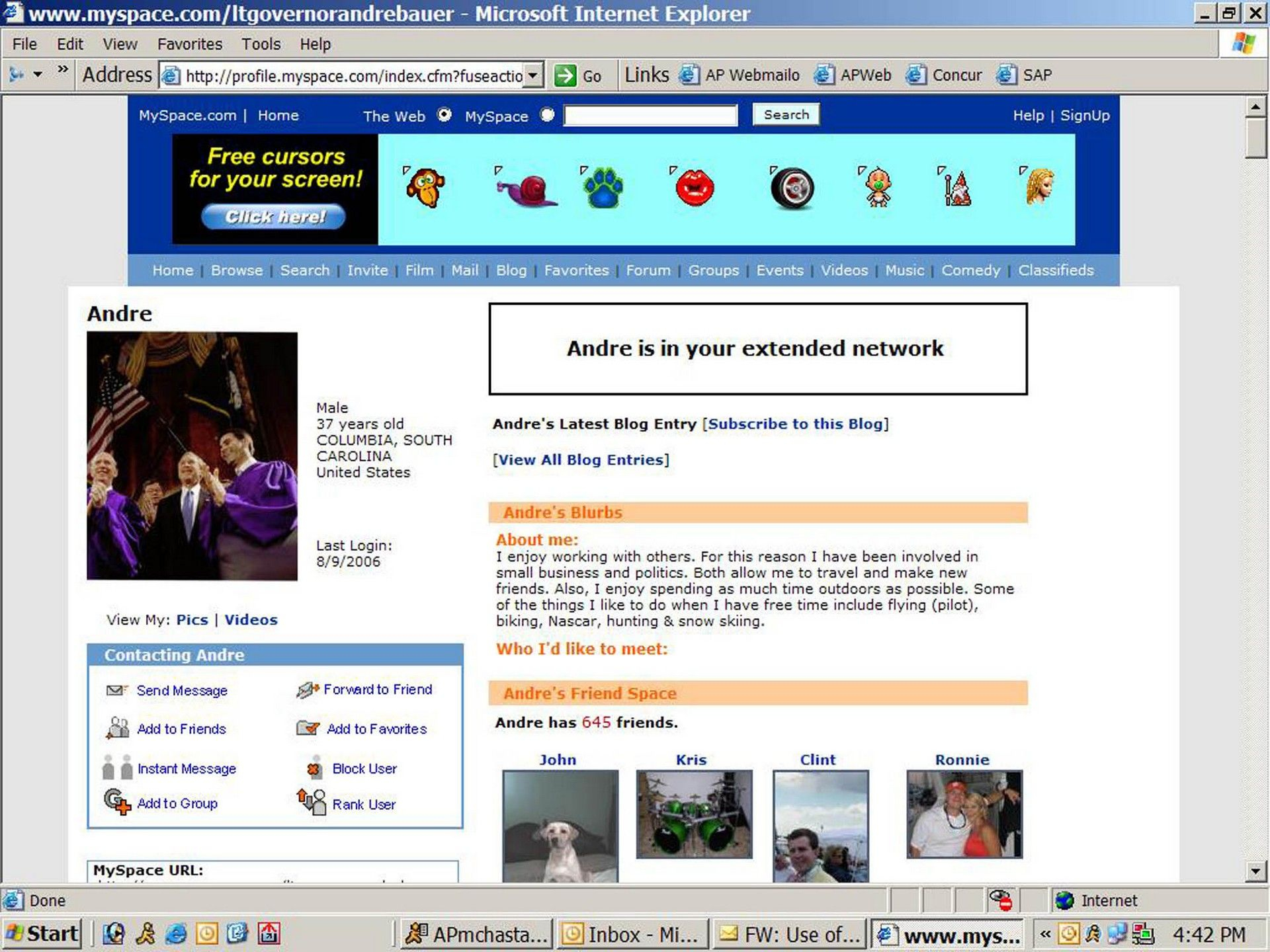
Task: Expand hidden system tray icons
Action: point(1044,934)
